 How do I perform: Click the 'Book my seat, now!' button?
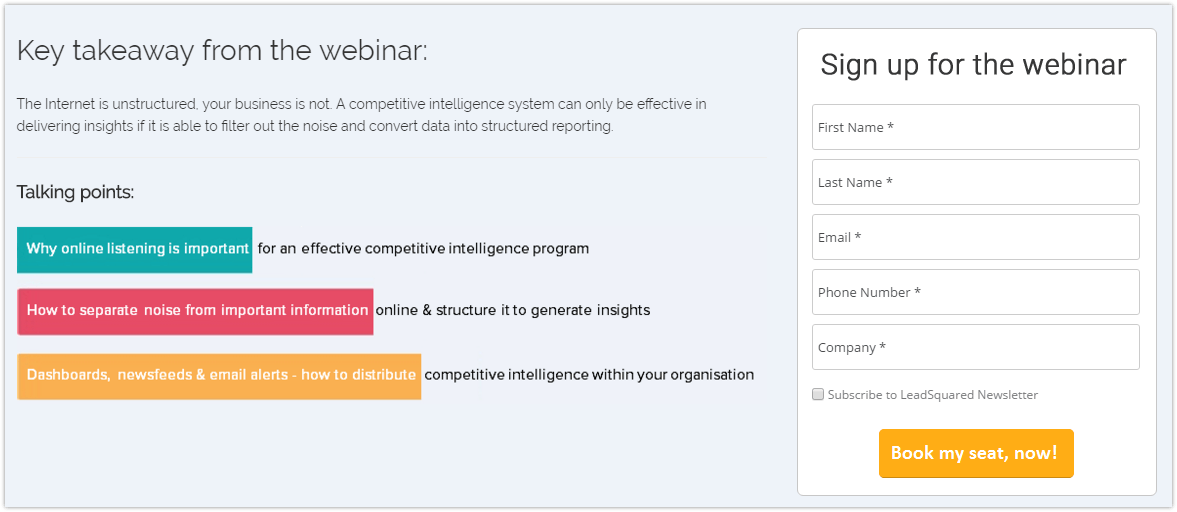tap(976, 453)
